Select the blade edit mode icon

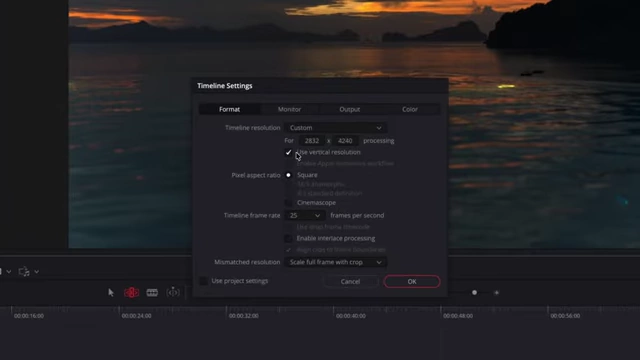[x=152, y=292]
